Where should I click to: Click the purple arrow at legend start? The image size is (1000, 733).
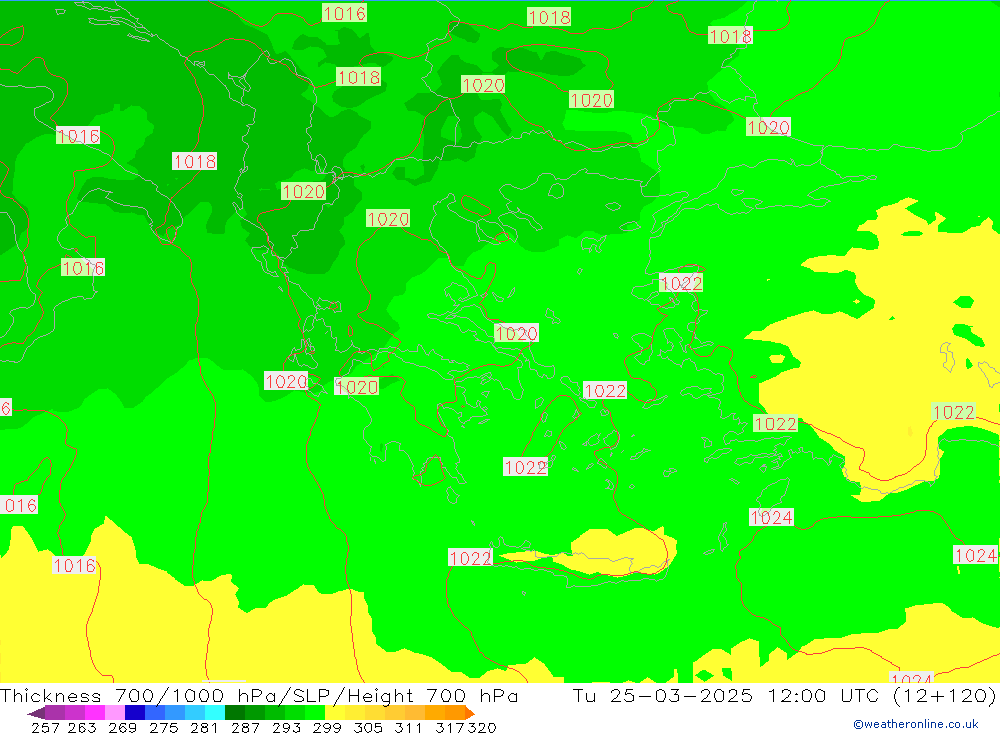pyautogui.click(x=36, y=713)
